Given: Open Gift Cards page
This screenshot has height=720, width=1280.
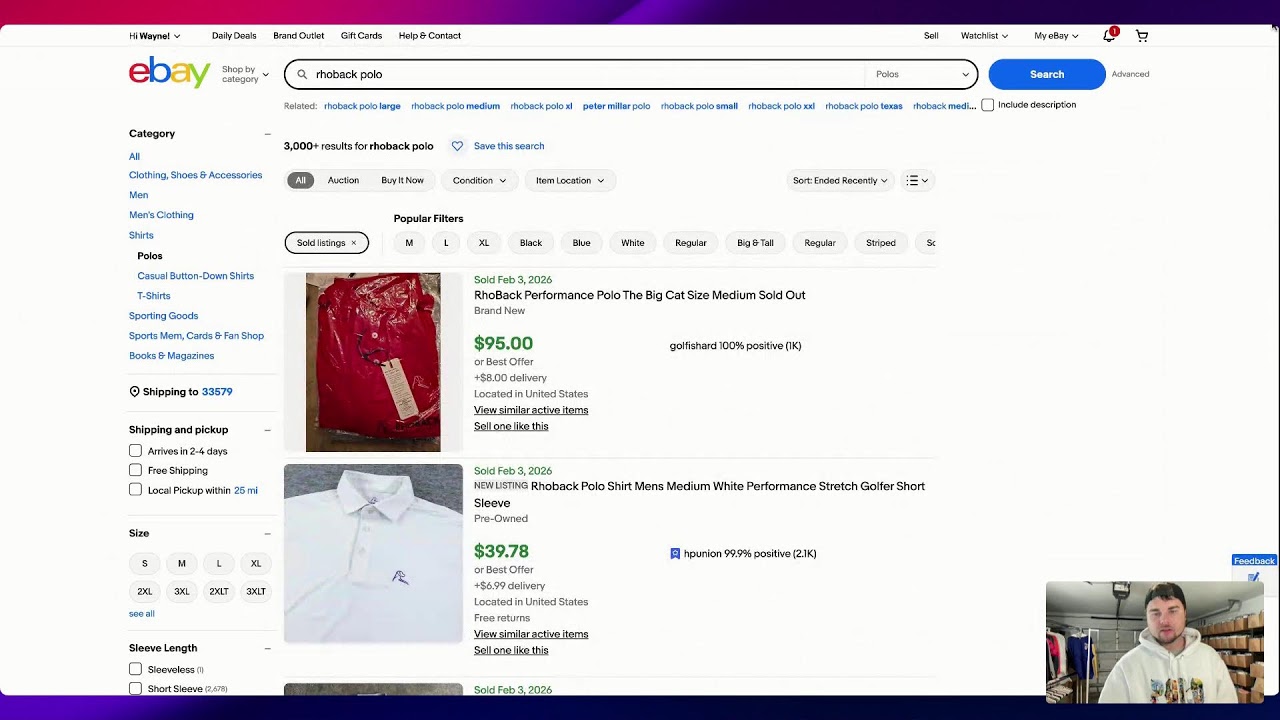Looking at the screenshot, I should pyautogui.click(x=361, y=36).
